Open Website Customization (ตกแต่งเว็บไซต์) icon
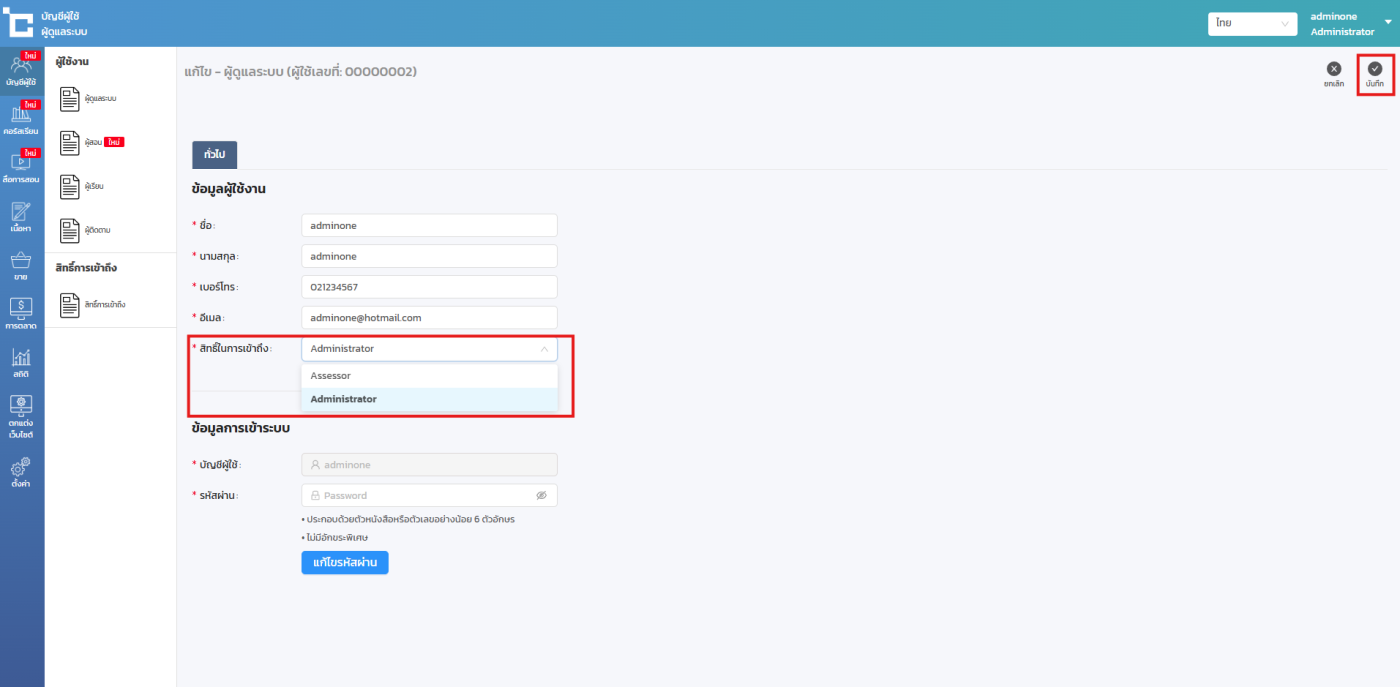 [21, 416]
